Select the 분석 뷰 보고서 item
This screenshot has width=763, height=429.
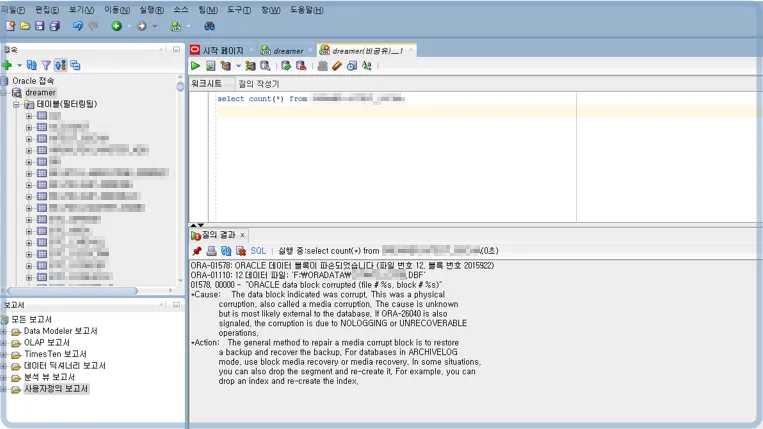coord(49,377)
